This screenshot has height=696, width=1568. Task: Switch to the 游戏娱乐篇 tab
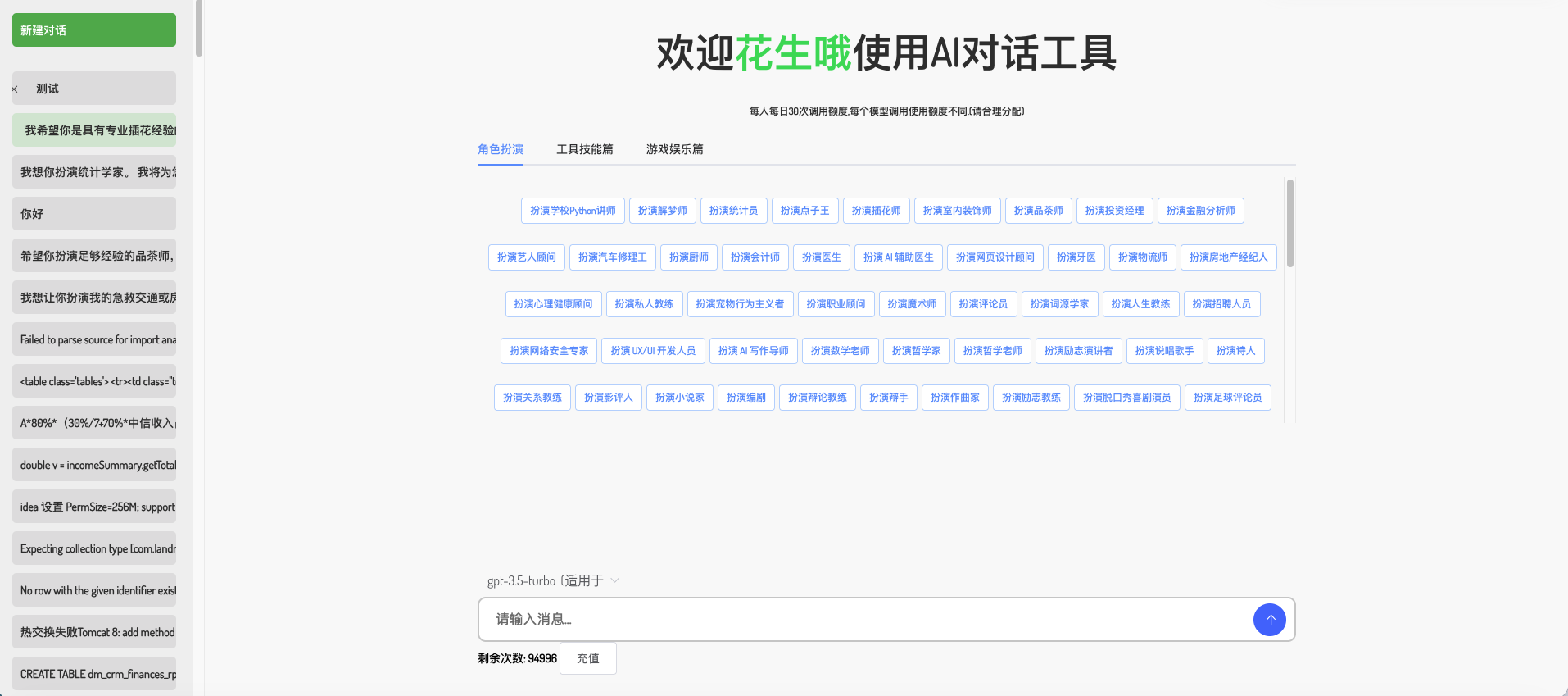coord(674,149)
